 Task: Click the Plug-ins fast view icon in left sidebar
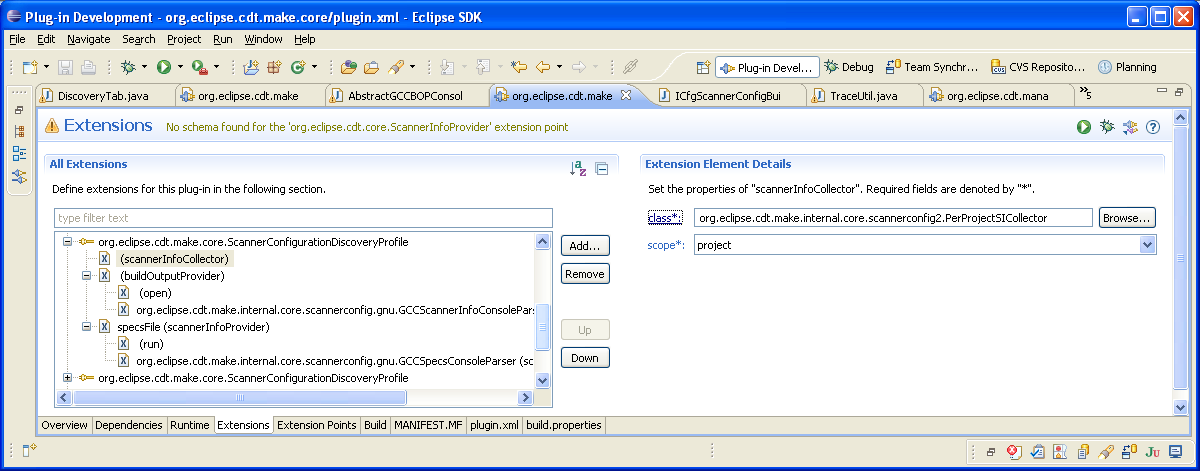point(19,176)
